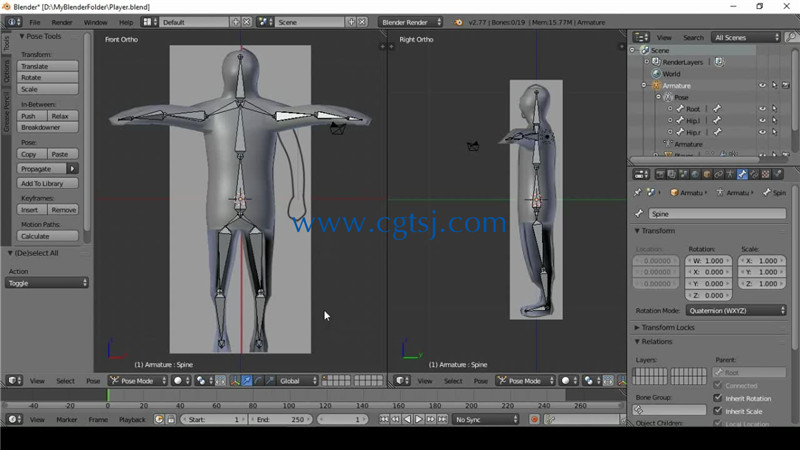Click the Rotate button
This screenshot has width=800, height=450.
pyautogui.click(x=47, y=78)
